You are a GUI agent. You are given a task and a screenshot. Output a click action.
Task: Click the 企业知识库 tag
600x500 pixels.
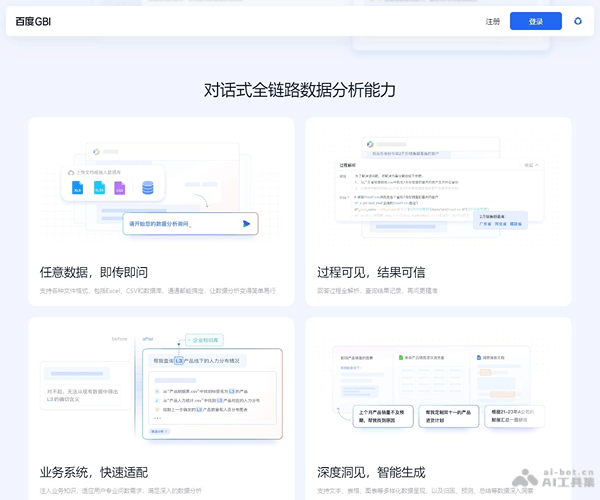click(203, 339)
